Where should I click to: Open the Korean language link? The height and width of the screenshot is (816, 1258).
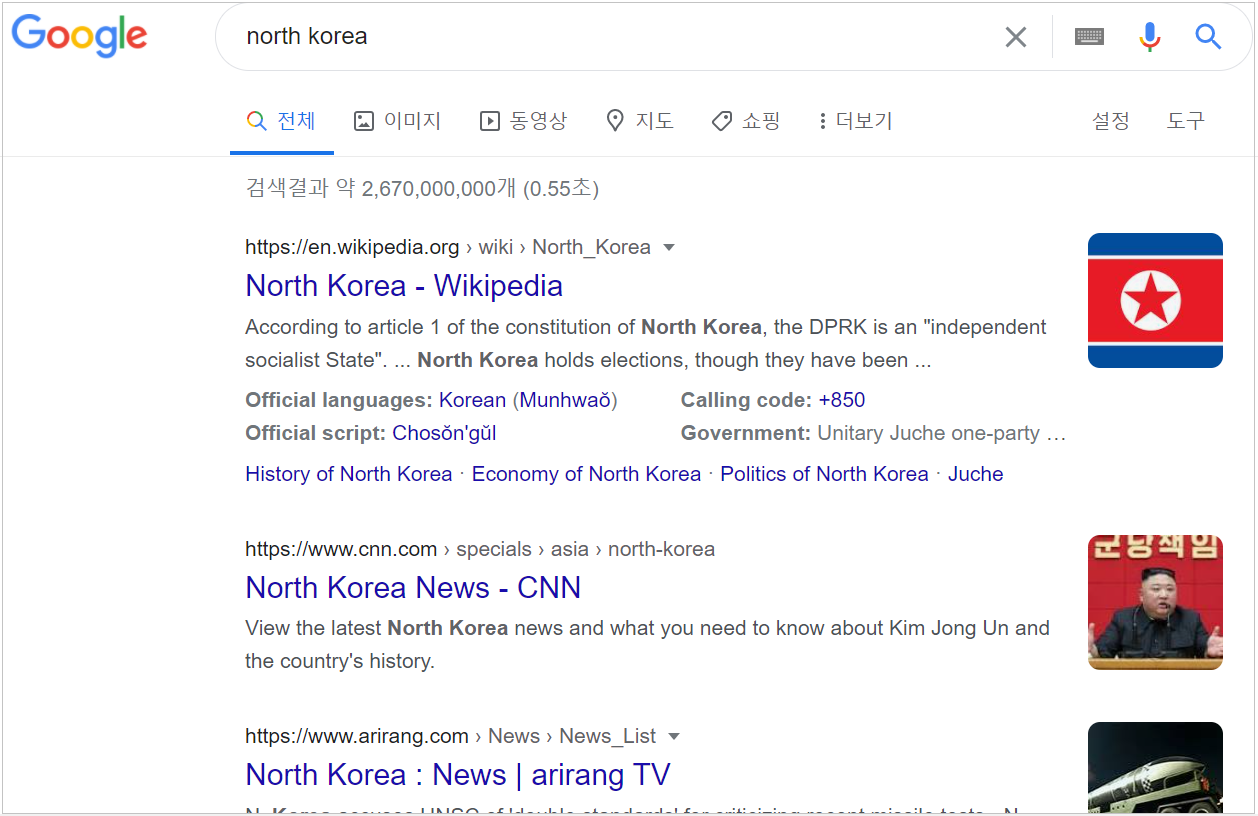(x=472, y=401)
